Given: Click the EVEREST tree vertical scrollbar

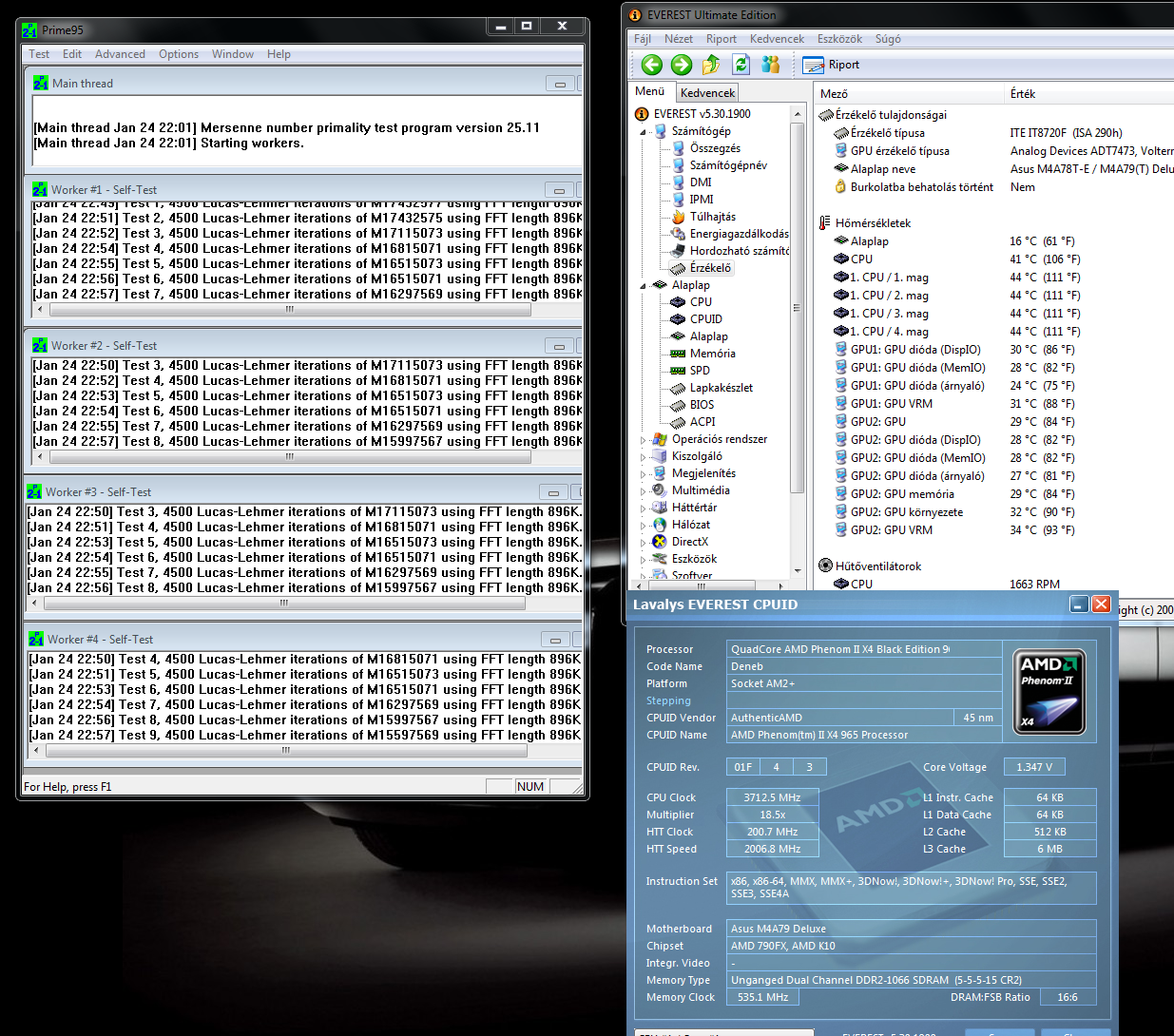Looking at the screenshot, I should (797, 342).
